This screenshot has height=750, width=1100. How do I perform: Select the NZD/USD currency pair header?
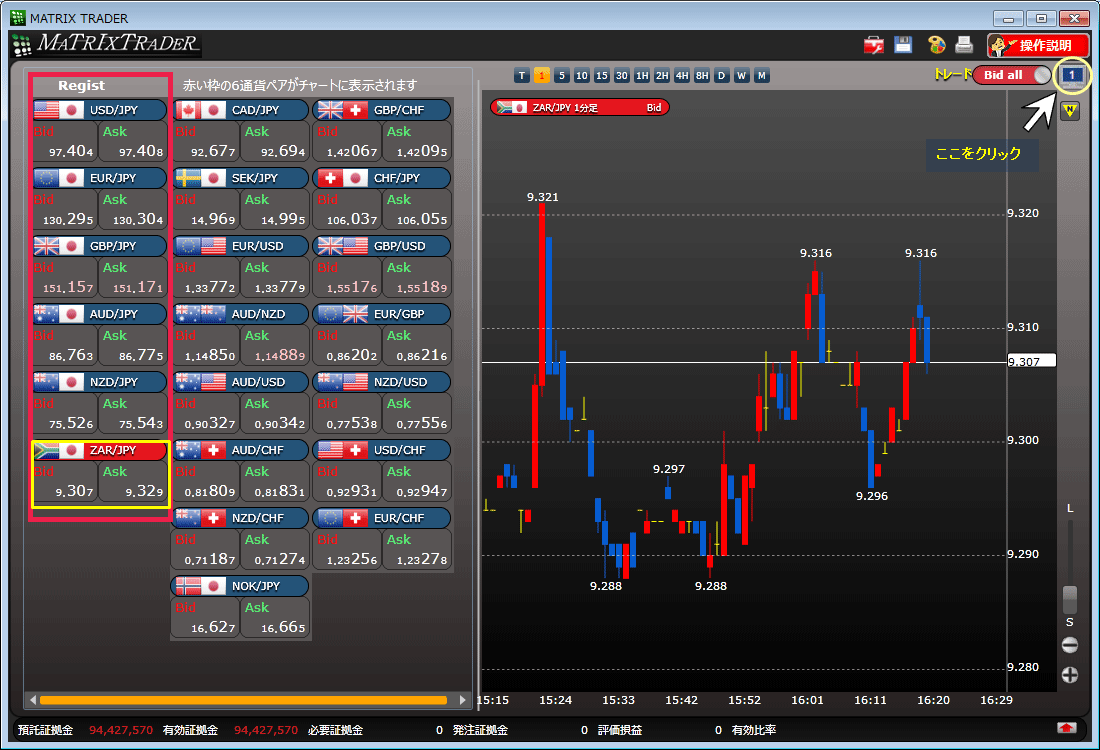(382, 382)
